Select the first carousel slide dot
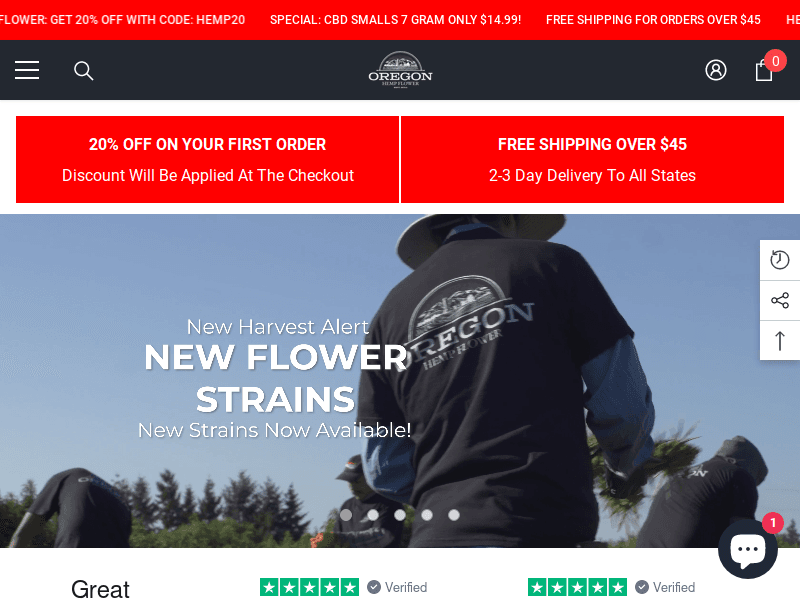Viewport: 800px width, 600px height. coord(346,515)
